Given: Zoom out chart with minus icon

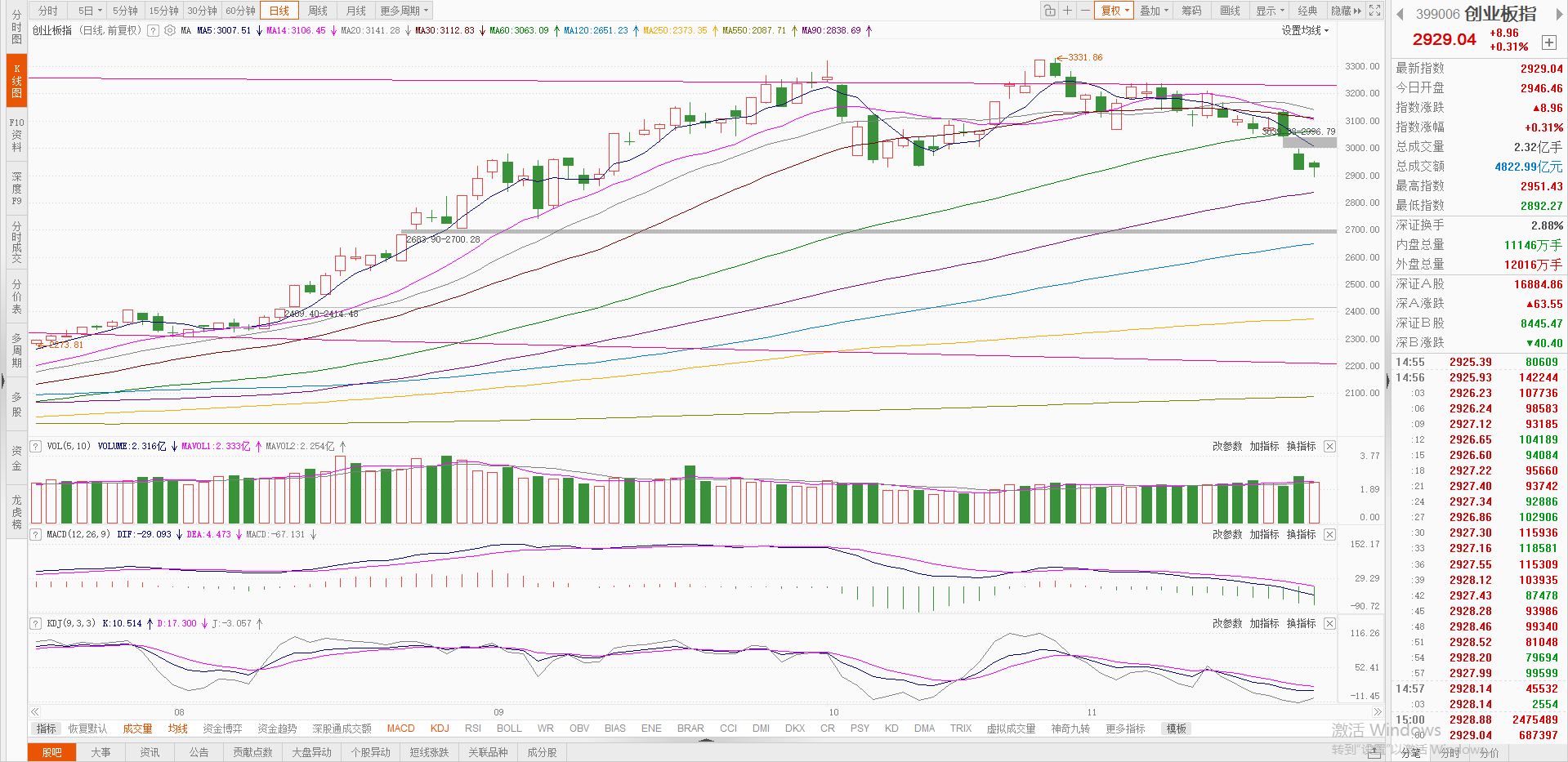Looking at the screenshot, I should pos(1085,11).
